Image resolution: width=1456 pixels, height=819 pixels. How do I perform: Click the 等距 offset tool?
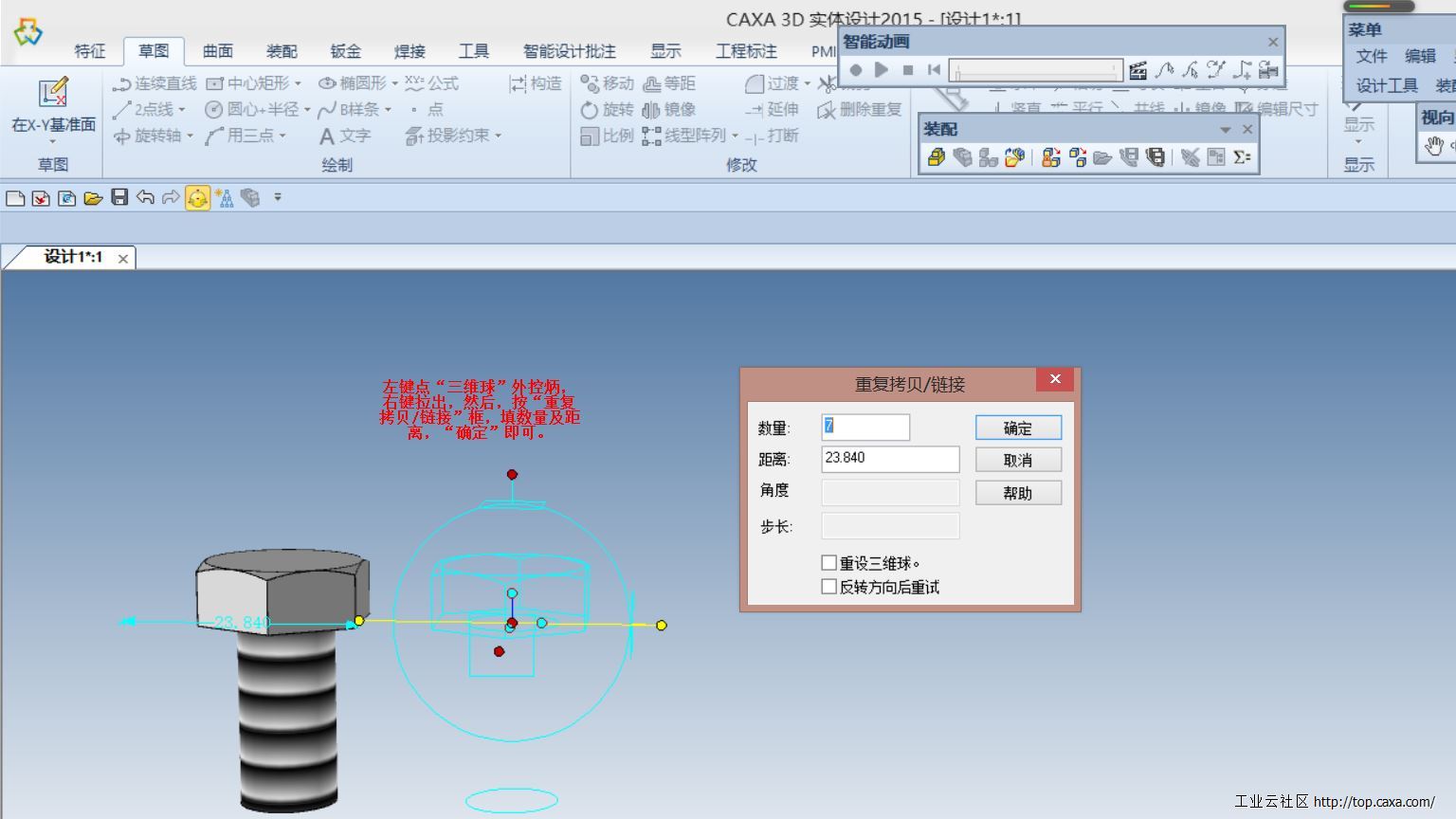coord(669,83)
